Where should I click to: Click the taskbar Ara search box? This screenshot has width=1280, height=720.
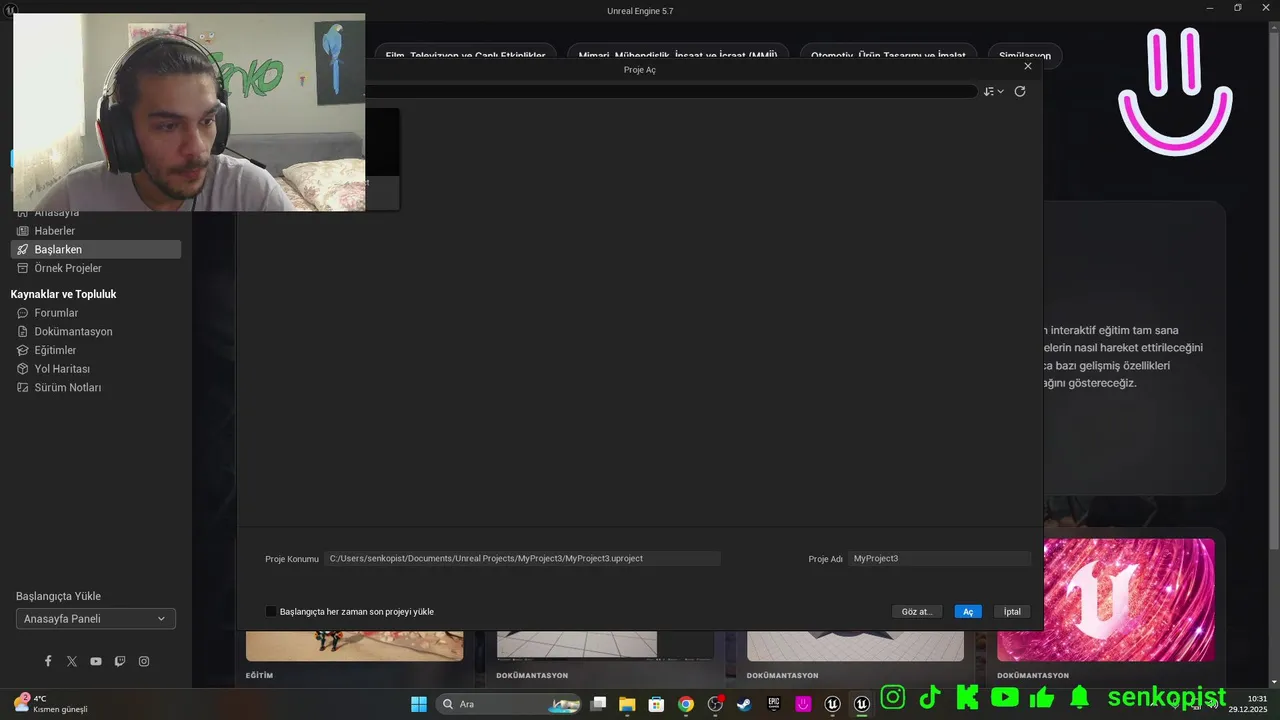(510, 704)
